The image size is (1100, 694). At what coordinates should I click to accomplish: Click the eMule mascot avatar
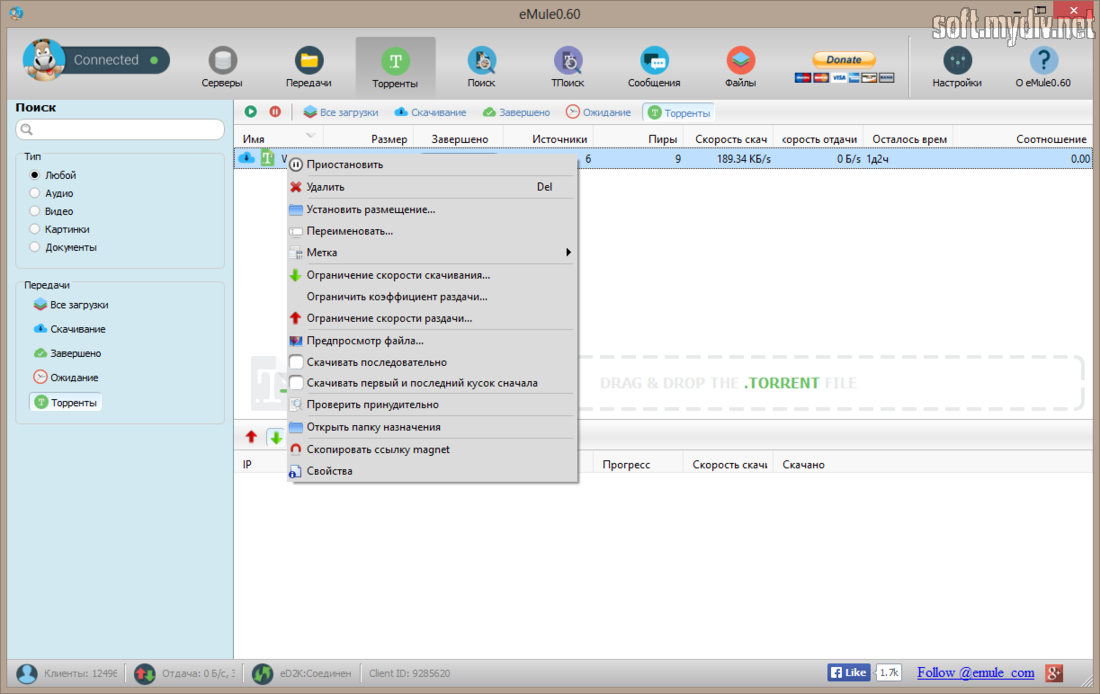coord(43,60)
